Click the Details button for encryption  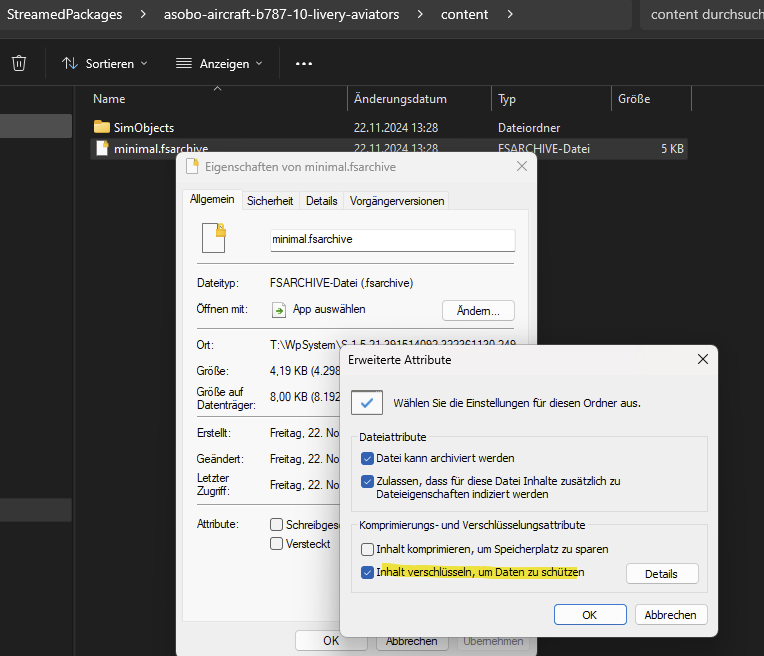[662, 574]
